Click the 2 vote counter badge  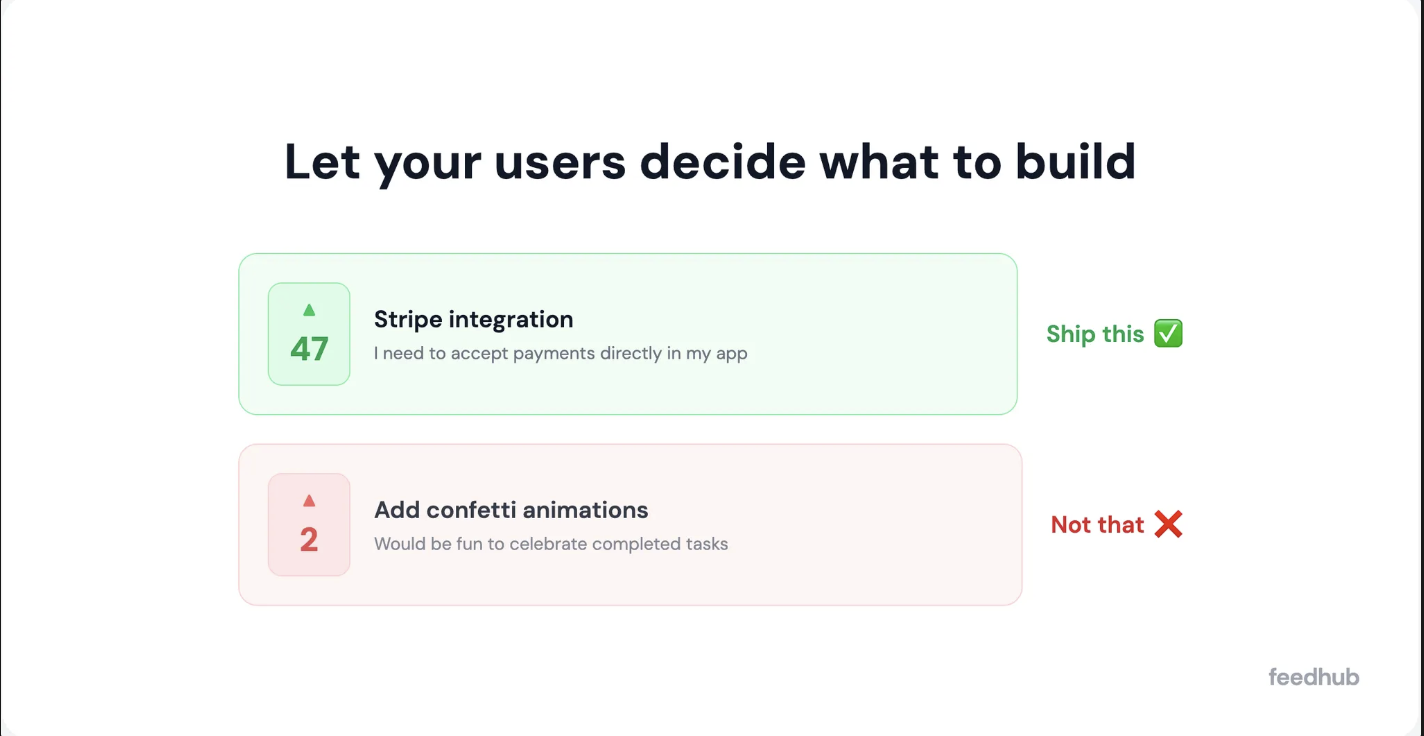(308, 539)
